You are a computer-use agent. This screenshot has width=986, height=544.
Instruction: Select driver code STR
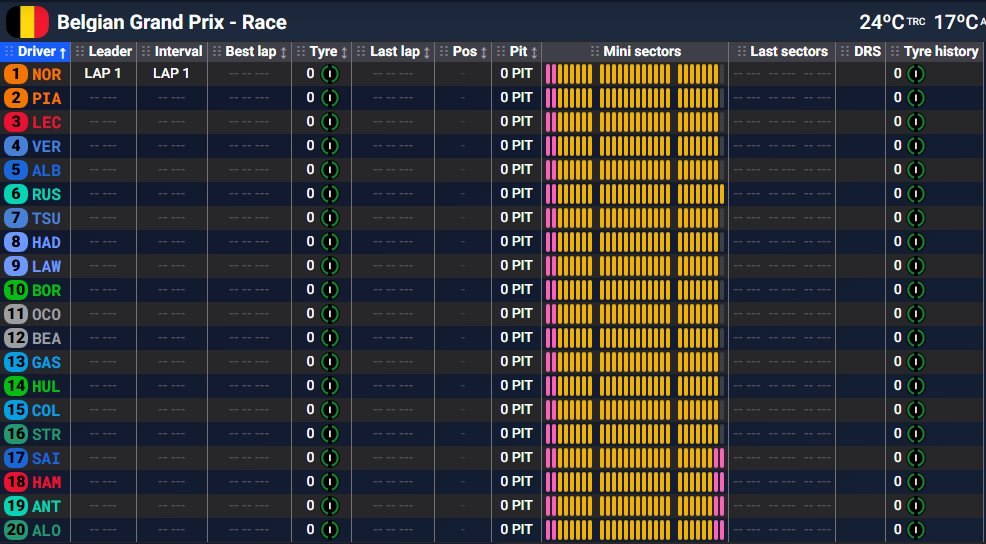click(47, 434)
